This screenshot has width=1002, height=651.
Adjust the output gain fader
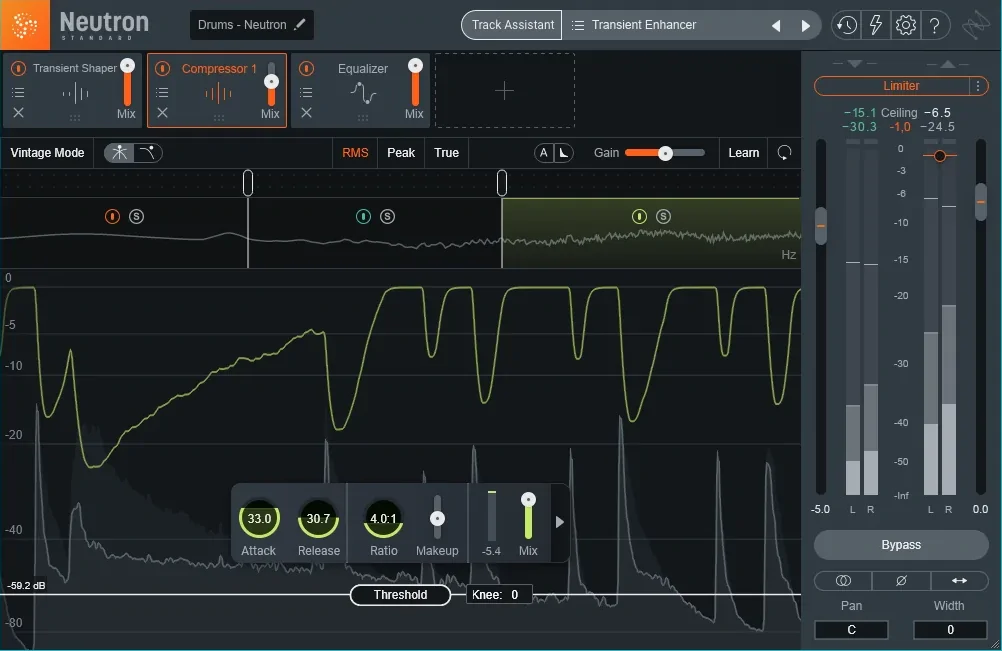981,202
